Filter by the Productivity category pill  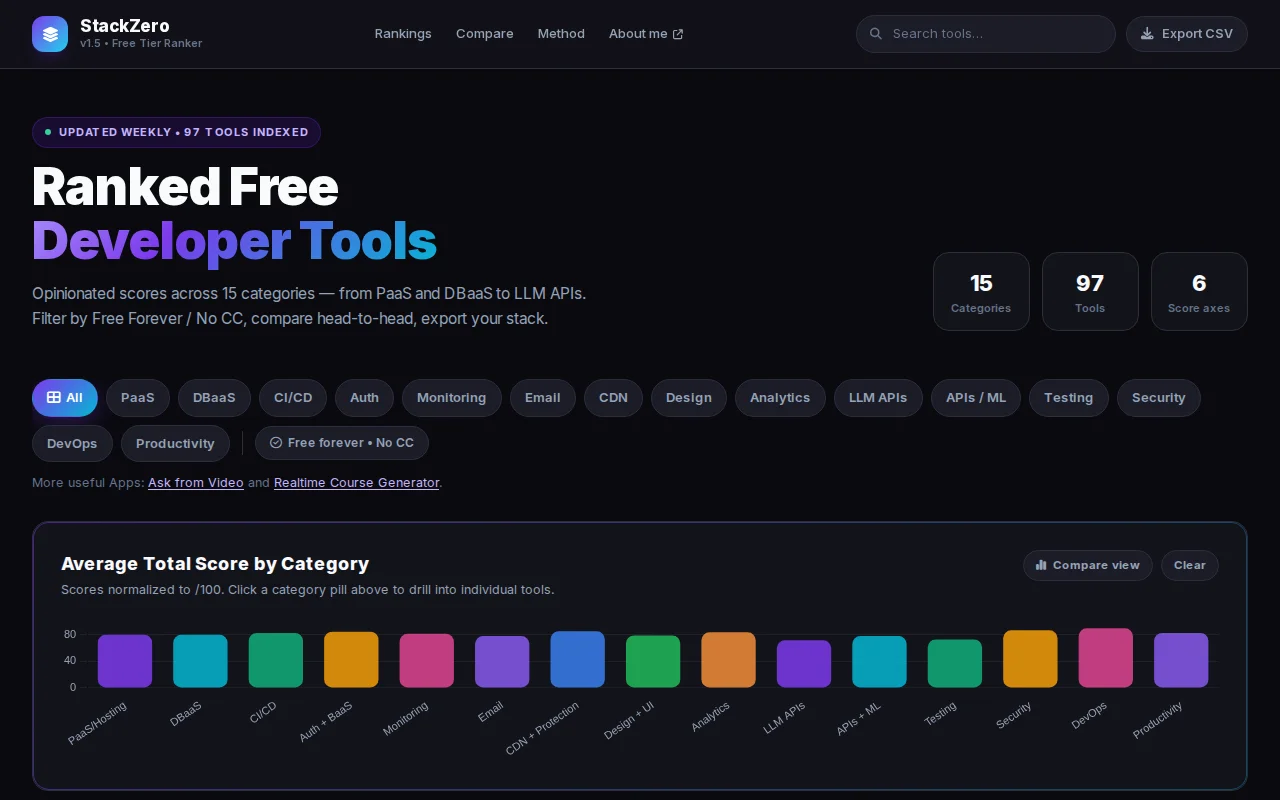tap(175, 443)
